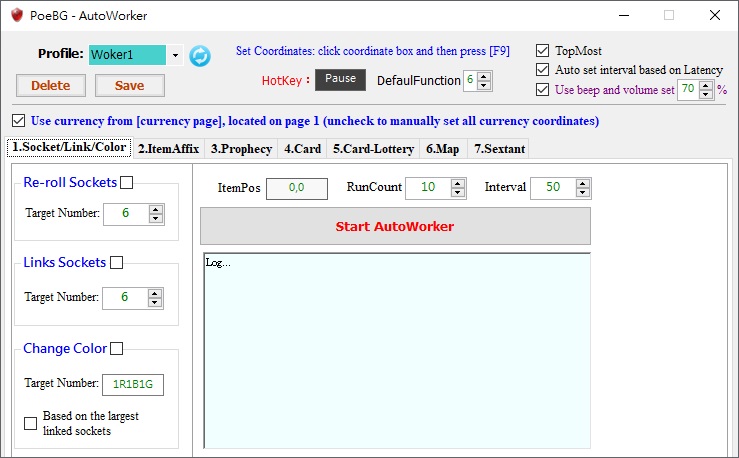Image resolution: width=739 pixels, height=458 pixels.
Task: Open the 6.Map tab
Action: pos(443,149)
